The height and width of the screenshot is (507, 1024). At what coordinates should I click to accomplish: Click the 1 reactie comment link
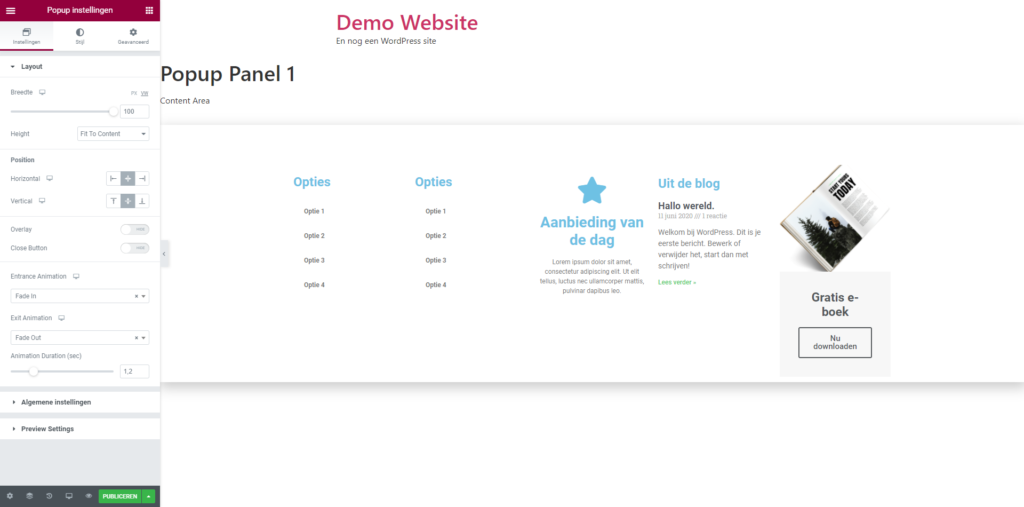click(713, 216)
